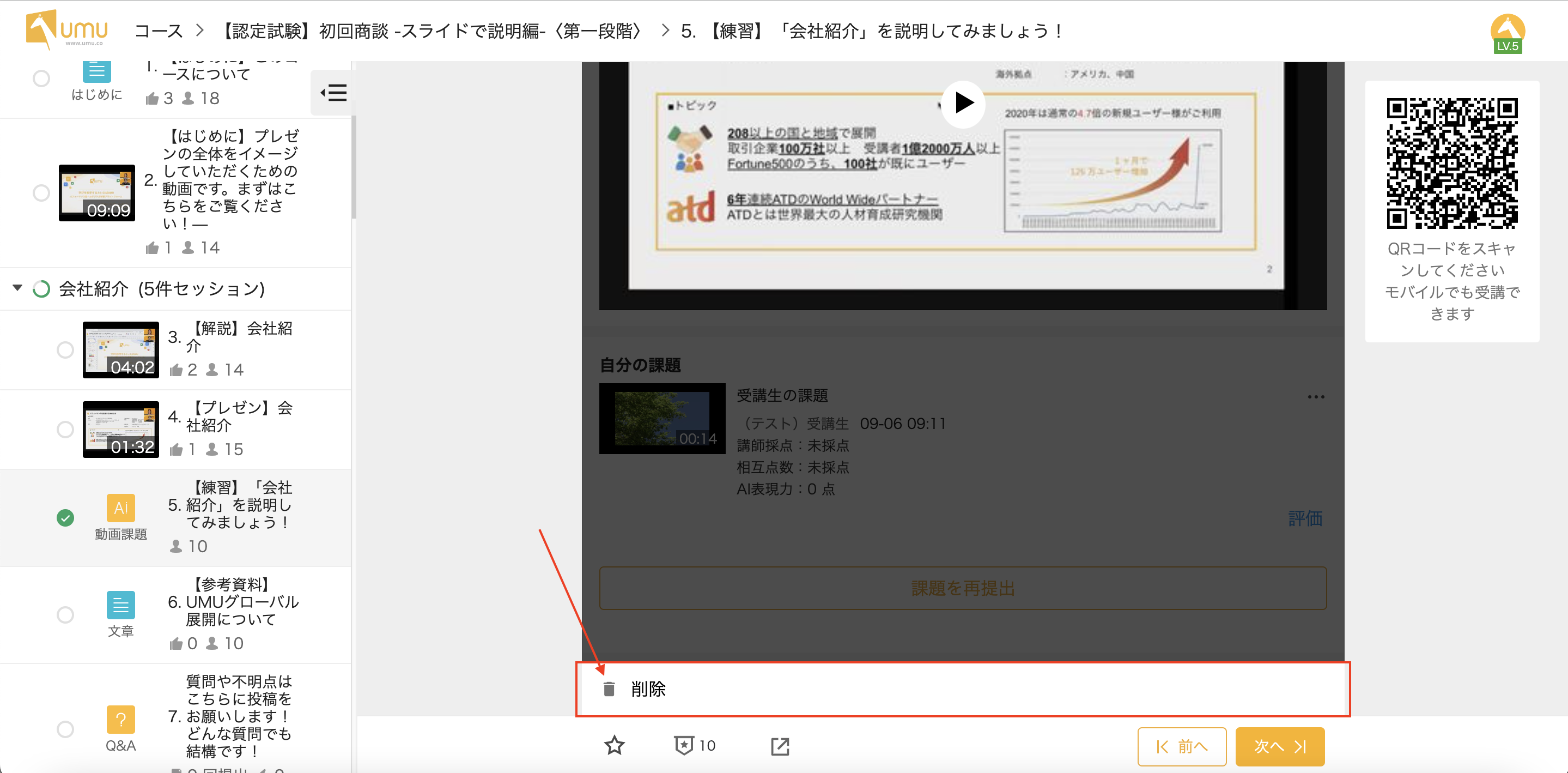Select 削除 menu entry
Viewport: 1568px width, 773px height.
point(648,689)
